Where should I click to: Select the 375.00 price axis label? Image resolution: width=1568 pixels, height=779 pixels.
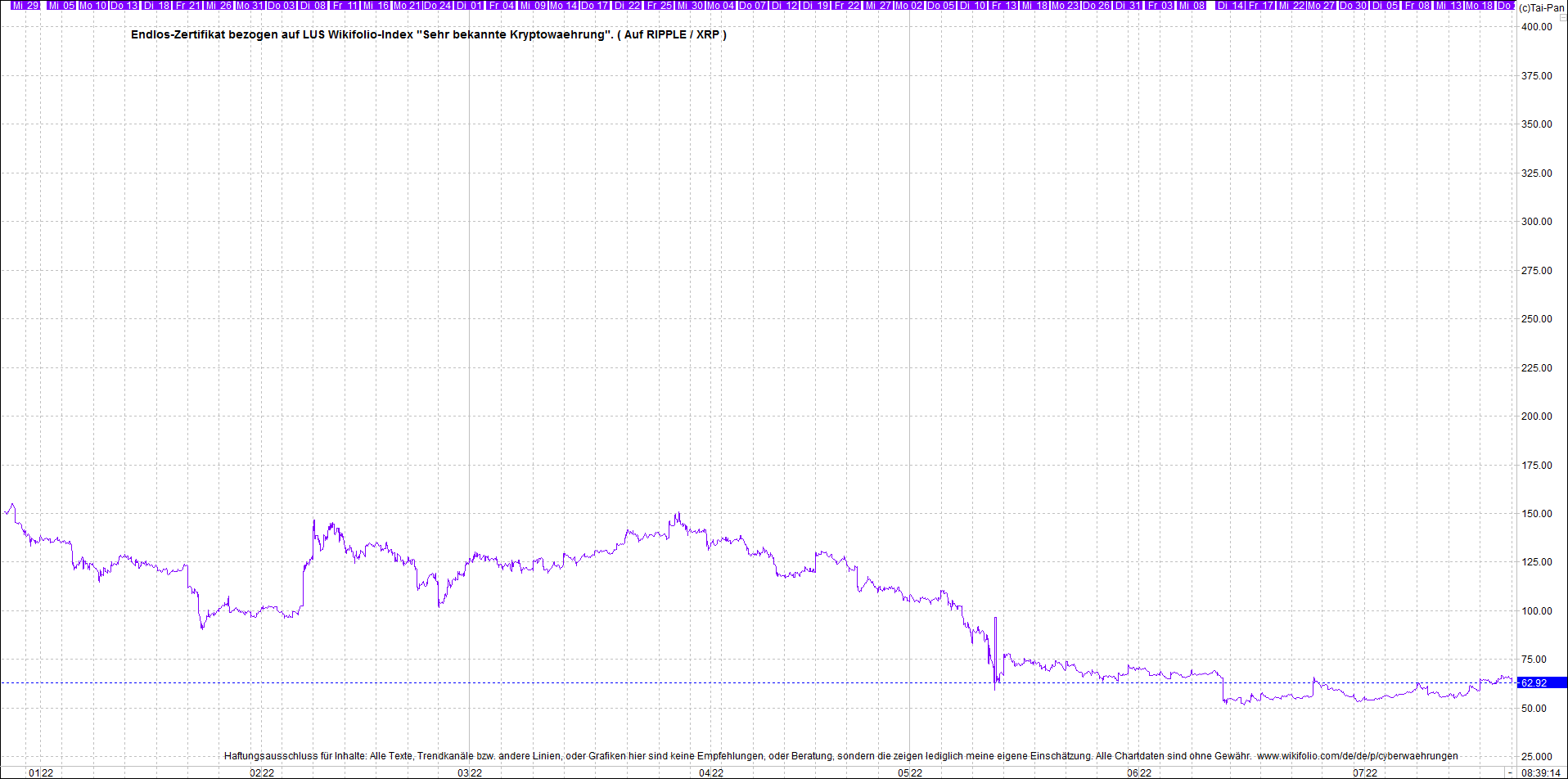1536,76
